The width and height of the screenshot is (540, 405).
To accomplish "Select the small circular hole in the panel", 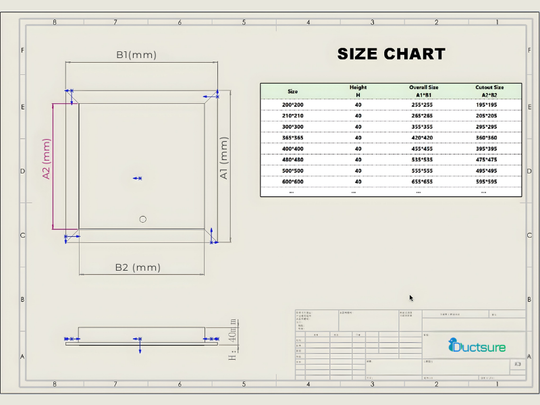I will [143, 219].
